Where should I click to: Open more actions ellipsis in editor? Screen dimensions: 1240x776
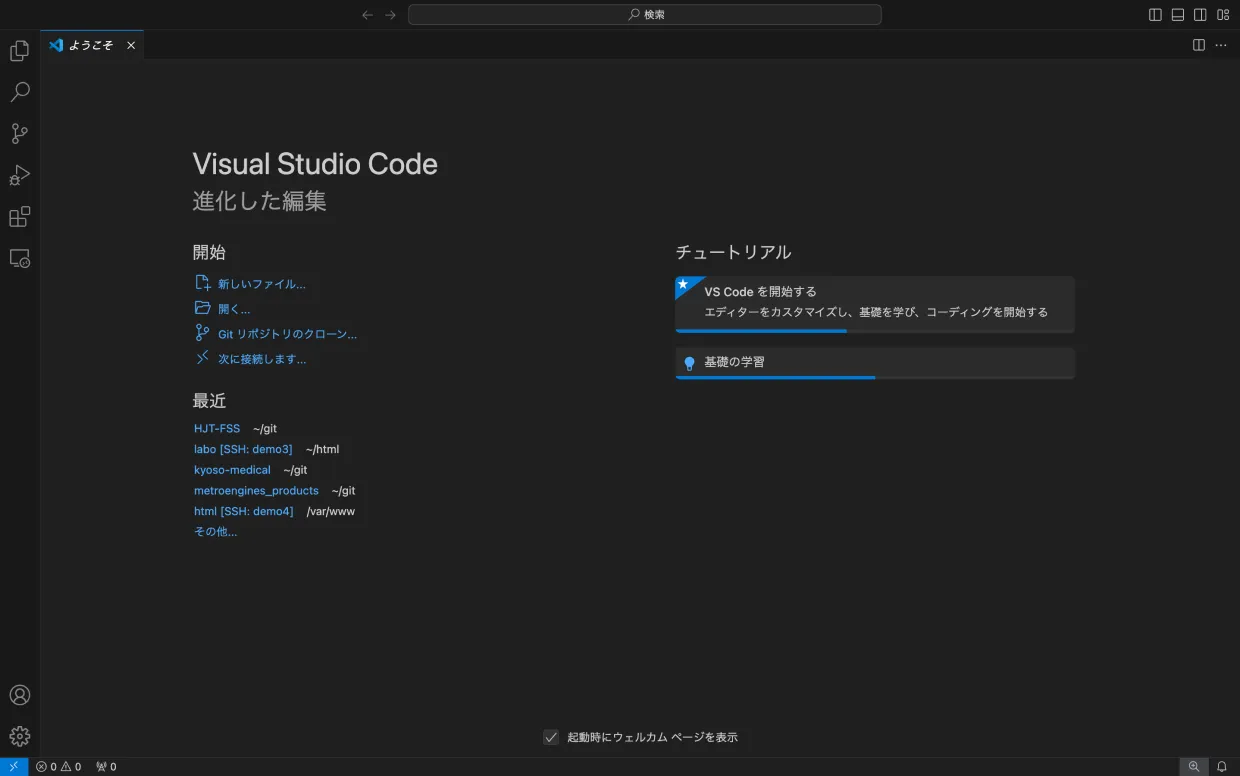[x=1221, y=45]
